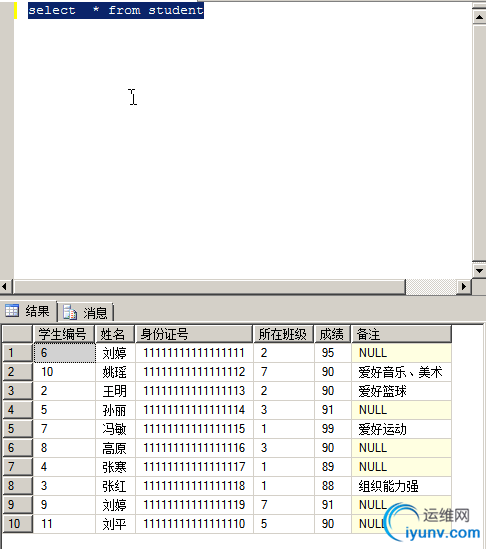Image resolution: width=486 pixels, height=549 pixels.
Task: Select row header 10 in results grid
Action: coord(18,523)
